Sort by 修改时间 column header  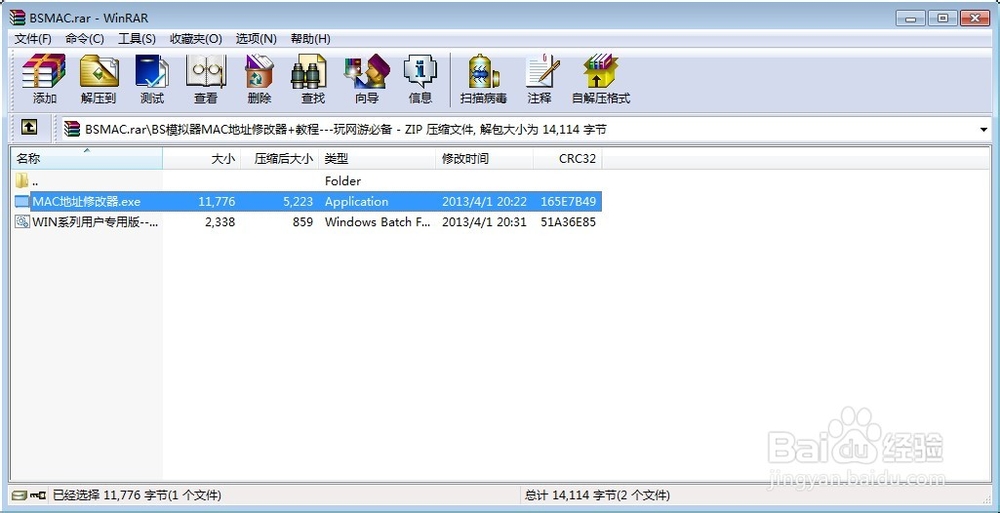pos(485,158)
